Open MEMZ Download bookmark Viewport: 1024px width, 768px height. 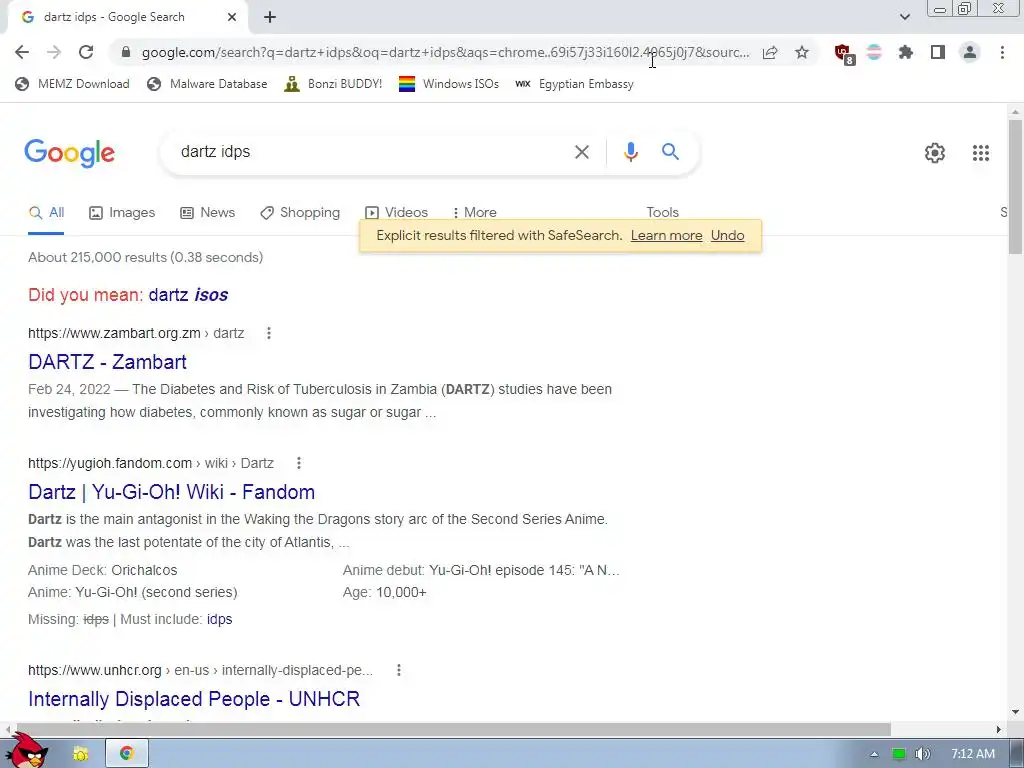[72, 84]
